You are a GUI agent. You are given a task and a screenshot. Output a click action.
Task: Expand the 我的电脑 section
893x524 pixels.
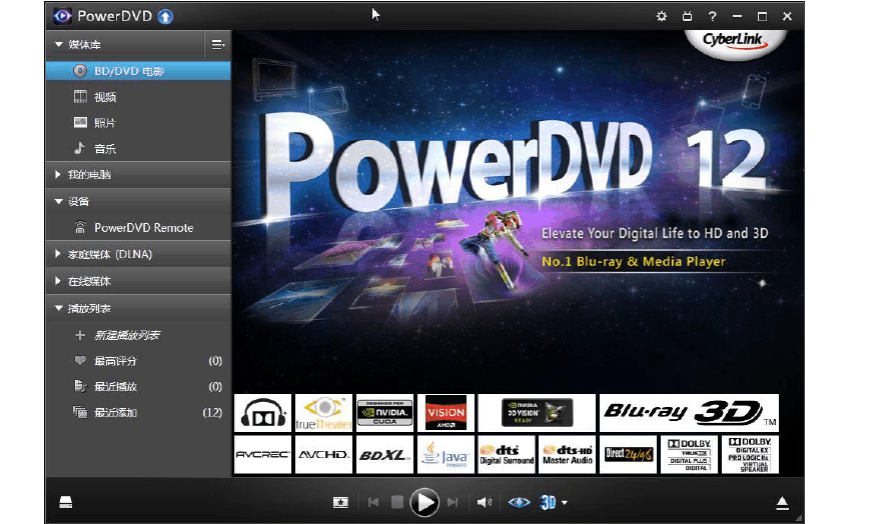[89, 175]
